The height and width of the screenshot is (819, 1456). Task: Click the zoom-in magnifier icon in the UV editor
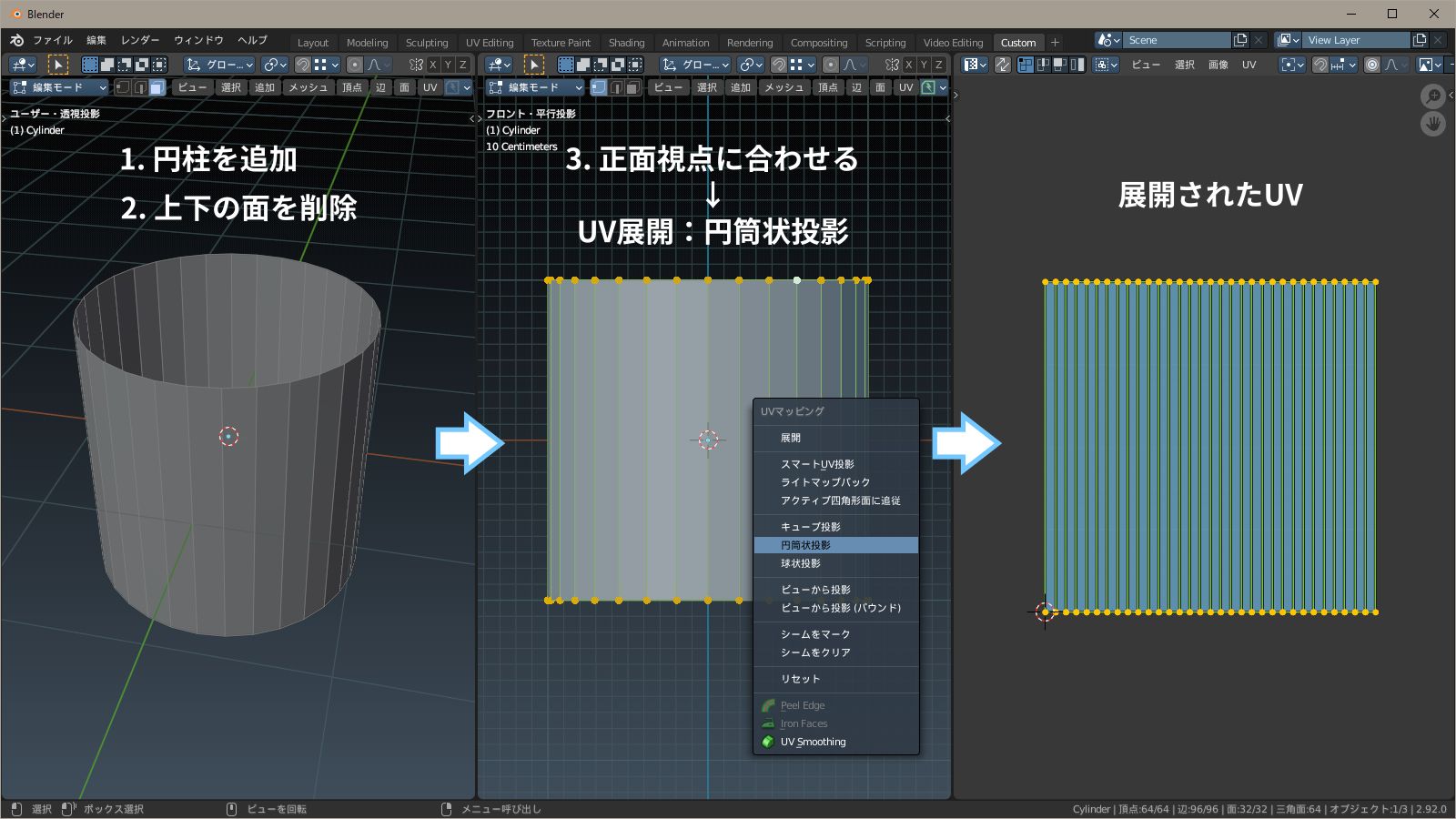[x=1433, y=96]
